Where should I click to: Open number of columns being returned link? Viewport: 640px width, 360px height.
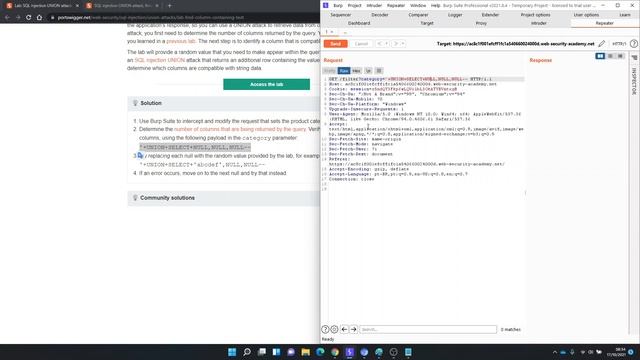240,129
